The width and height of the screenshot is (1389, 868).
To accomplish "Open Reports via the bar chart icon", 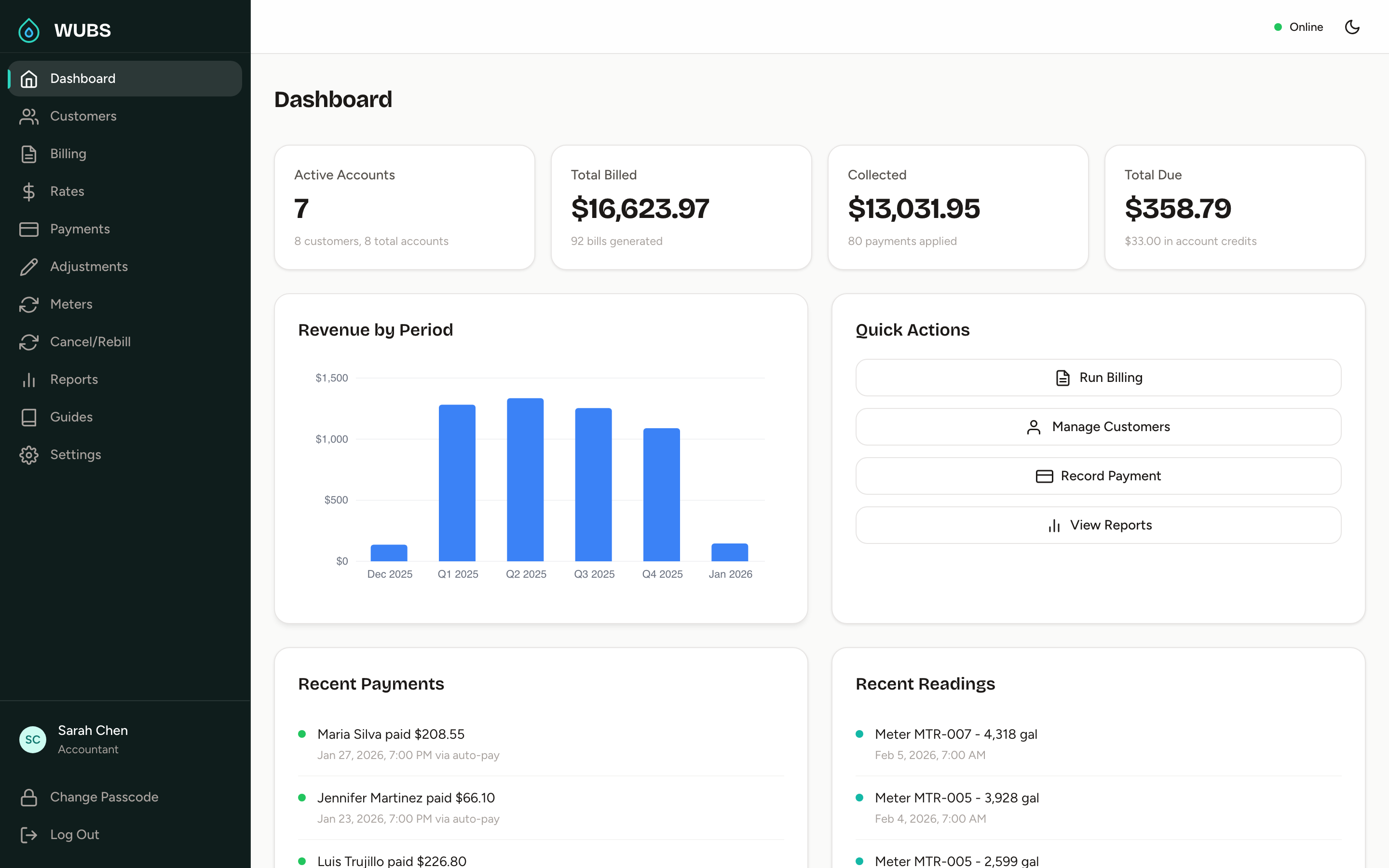I will tap(29, 380).
